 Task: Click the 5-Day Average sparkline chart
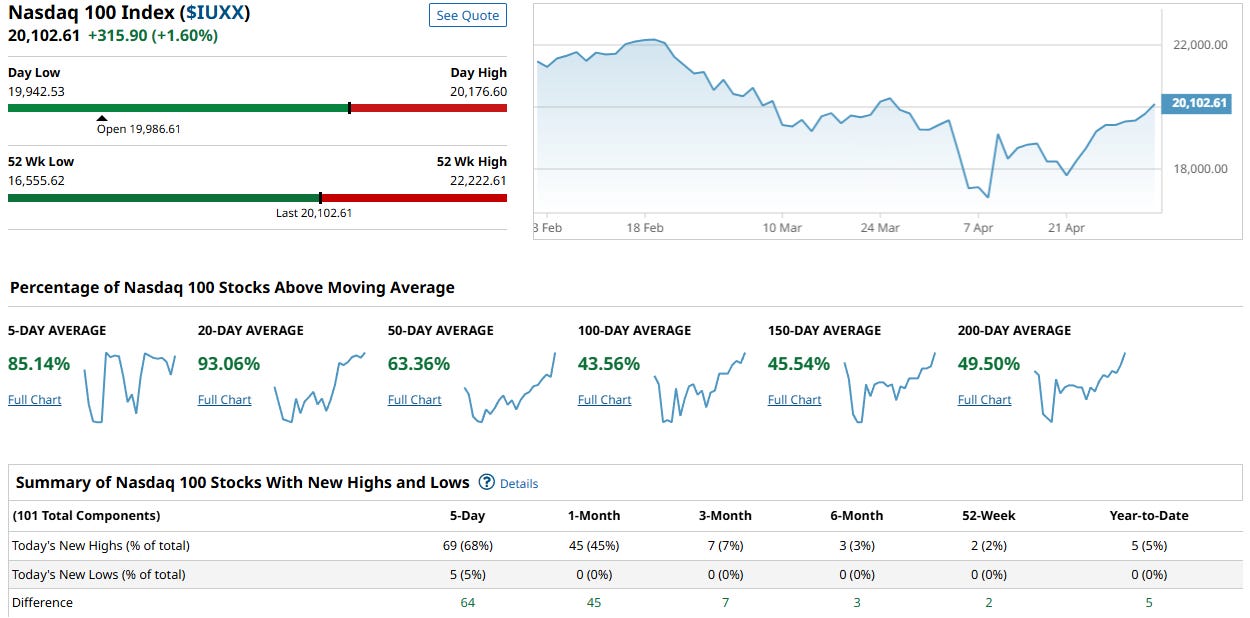[x=130, y=387]
